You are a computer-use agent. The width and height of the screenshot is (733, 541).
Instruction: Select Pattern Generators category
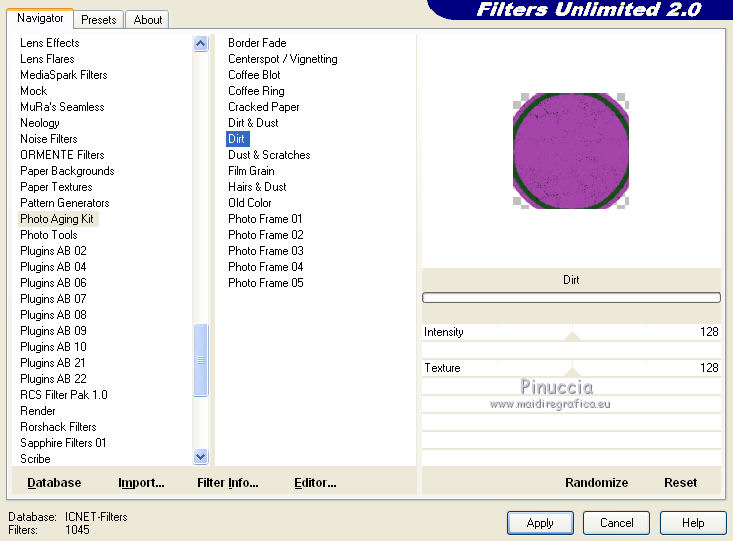coord(65,203)
